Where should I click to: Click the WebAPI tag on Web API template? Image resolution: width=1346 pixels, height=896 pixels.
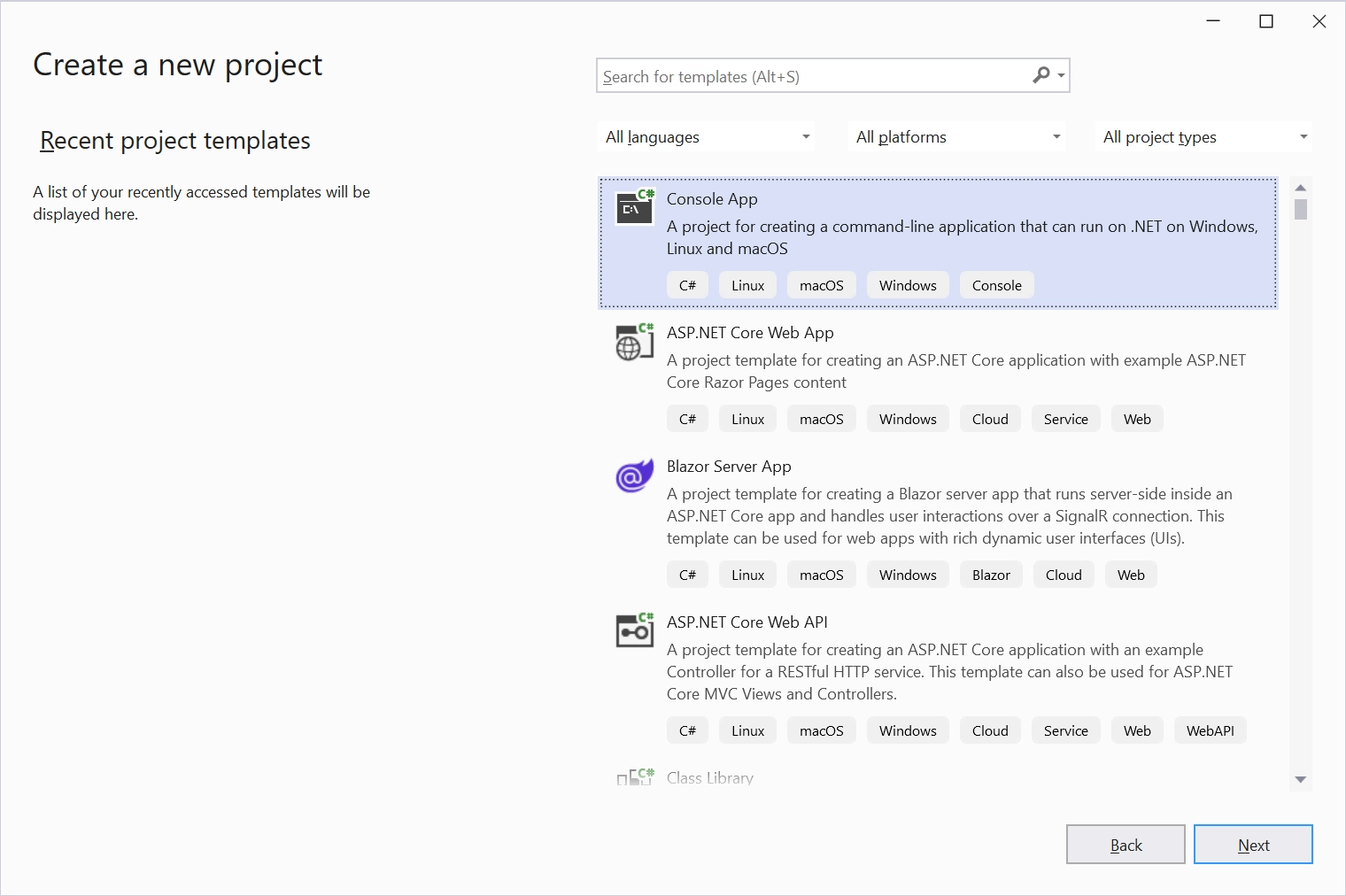point(1210,730)
